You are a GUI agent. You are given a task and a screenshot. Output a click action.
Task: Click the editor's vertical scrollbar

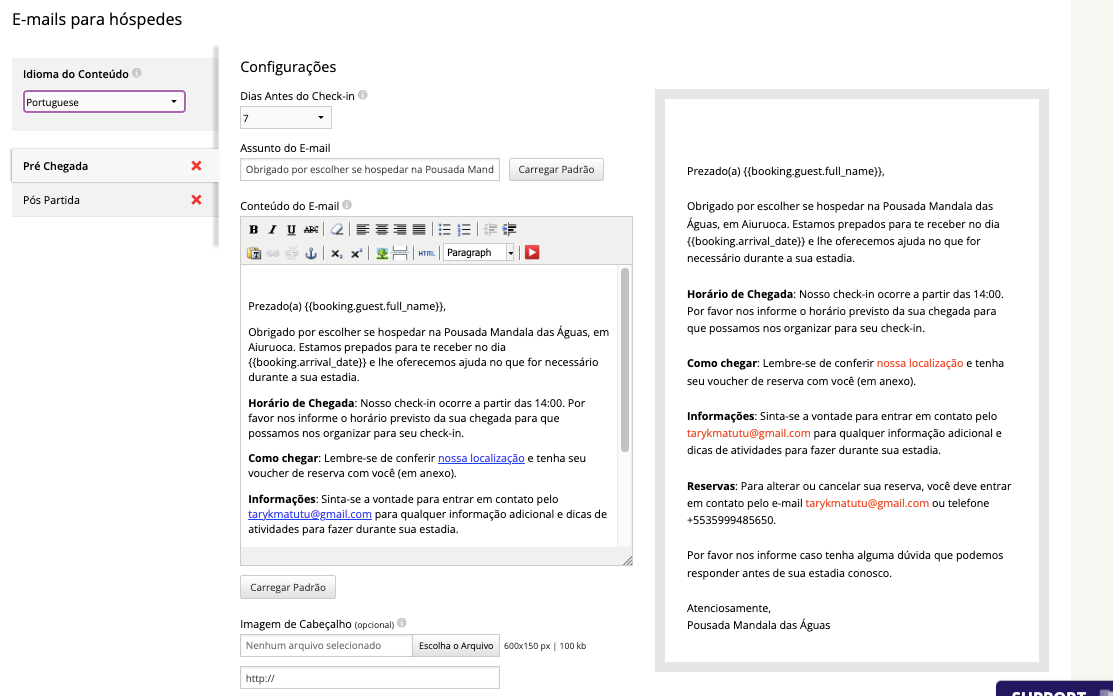tap(625, 359)
